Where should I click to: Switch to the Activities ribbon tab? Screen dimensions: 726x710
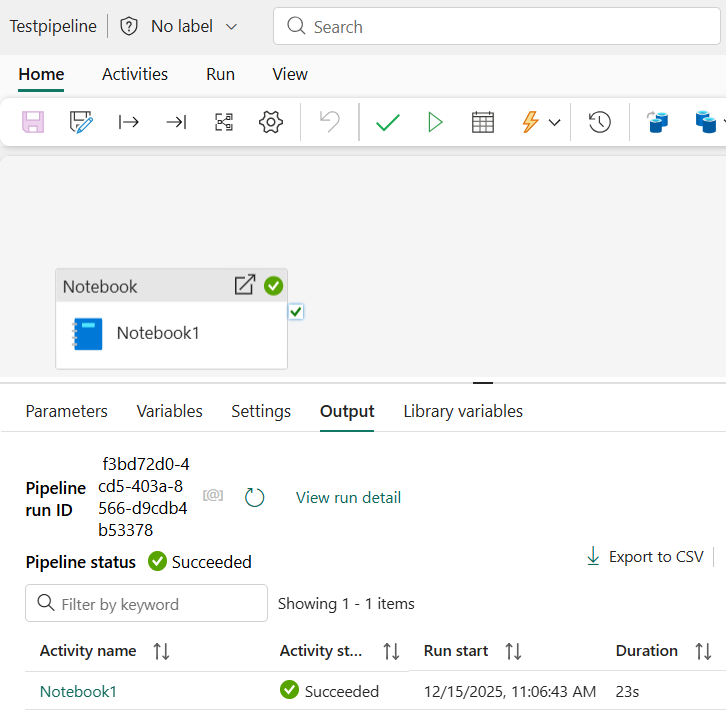(135, 74)
